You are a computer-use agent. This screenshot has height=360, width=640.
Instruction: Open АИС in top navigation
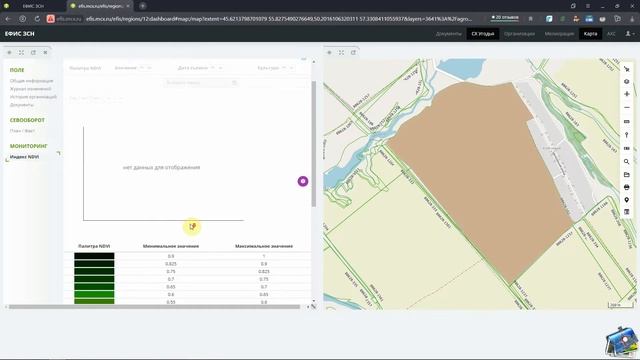click(x=611, y=34)
